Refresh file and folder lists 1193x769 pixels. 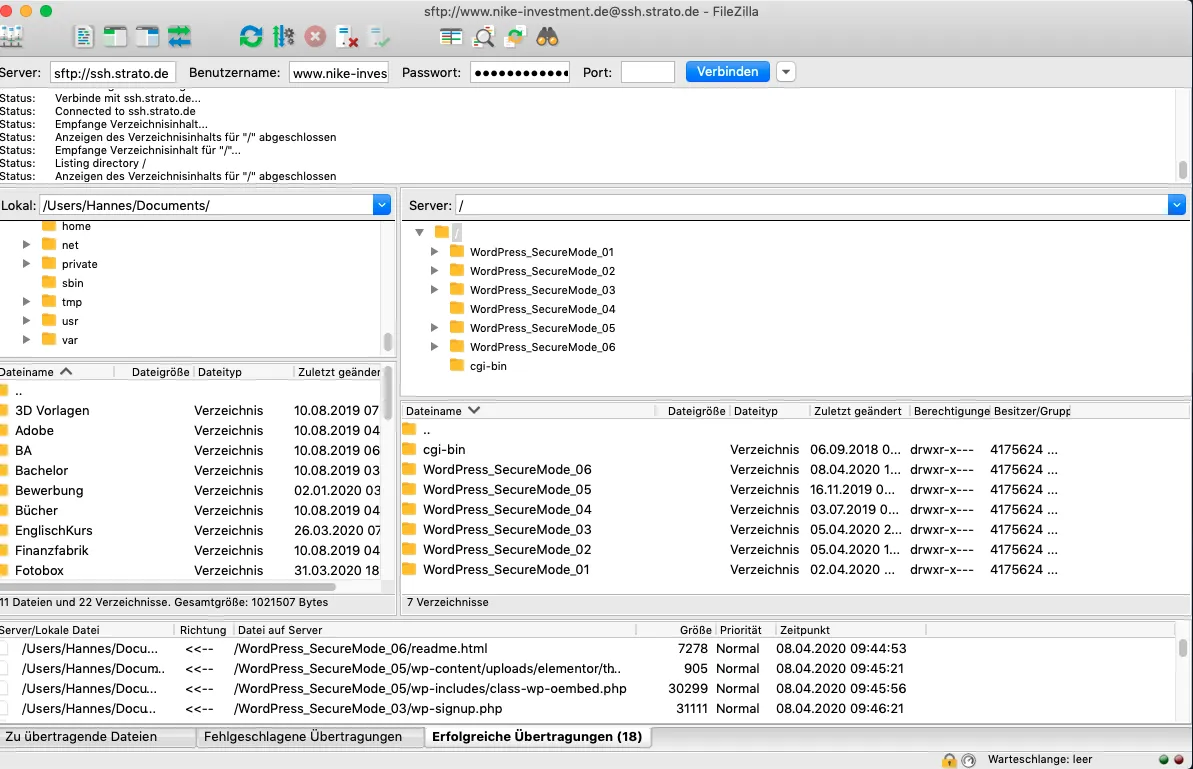(x=250, y=36)
